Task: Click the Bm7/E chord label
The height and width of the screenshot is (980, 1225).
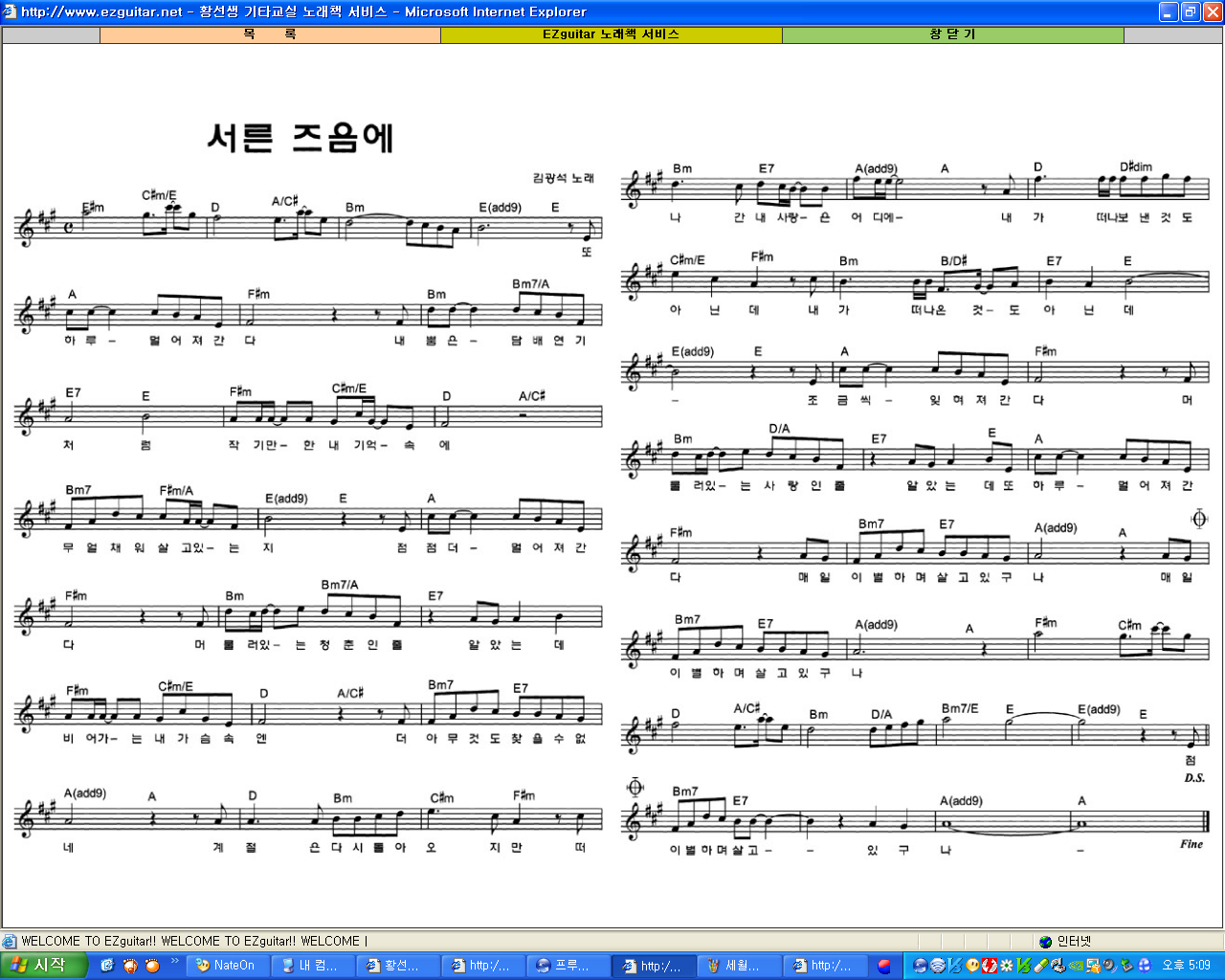Action: pos(960,708)
